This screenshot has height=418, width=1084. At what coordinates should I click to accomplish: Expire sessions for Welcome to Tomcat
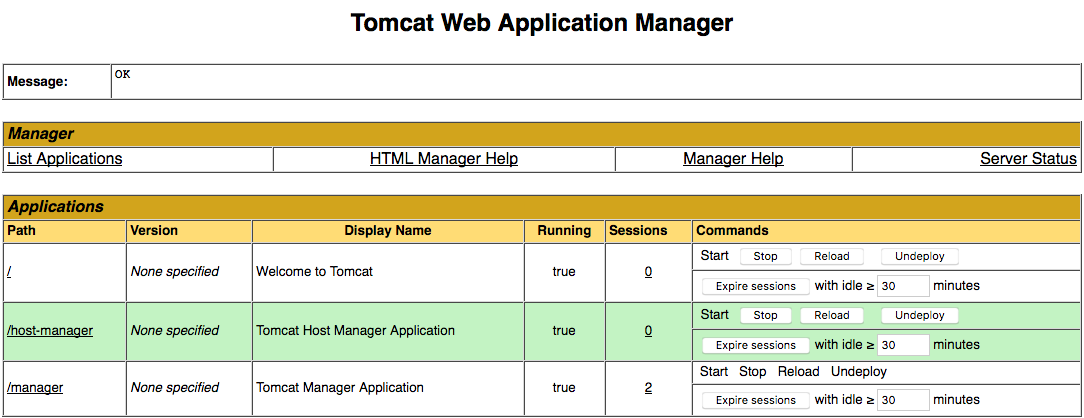point(756,286)
